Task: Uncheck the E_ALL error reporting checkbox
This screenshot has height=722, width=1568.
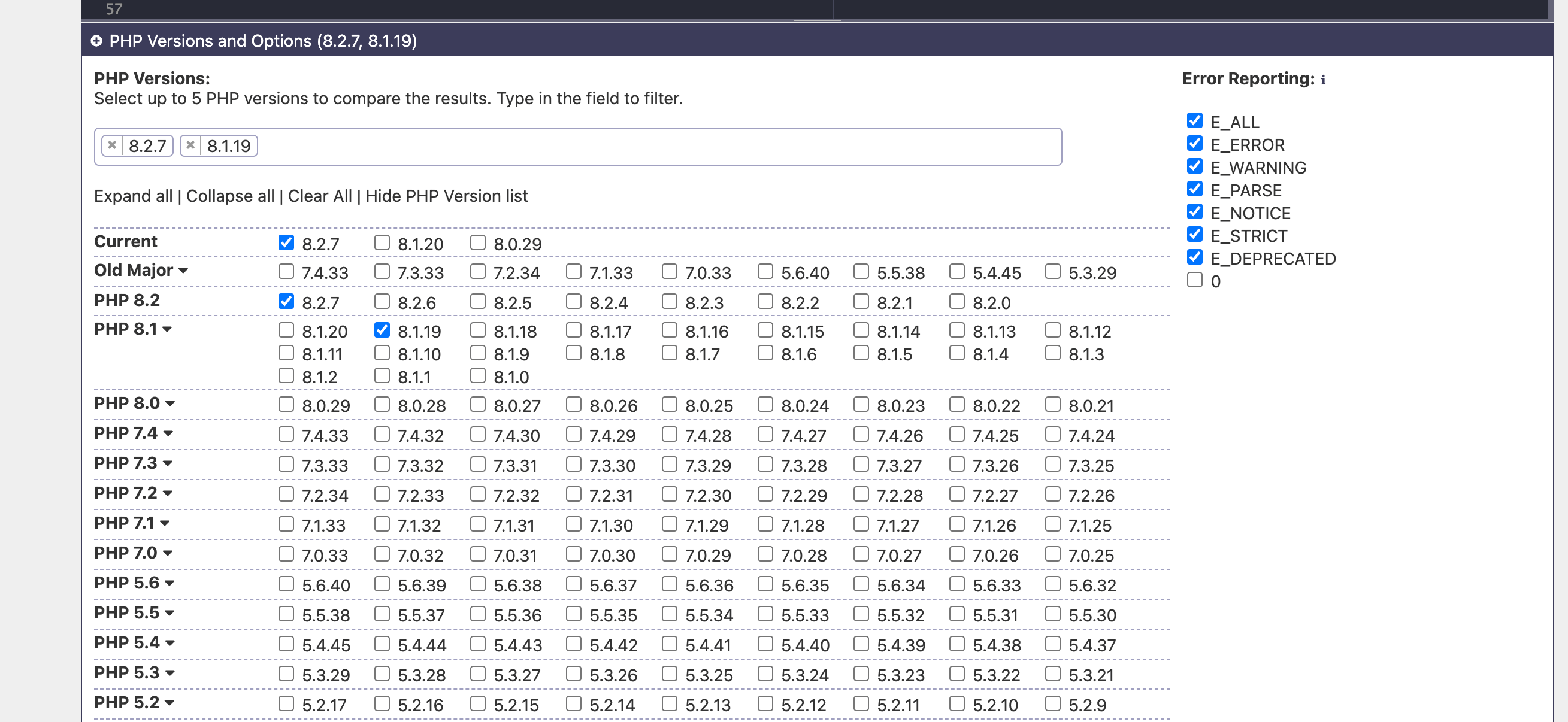Action: pos(1194,120)
